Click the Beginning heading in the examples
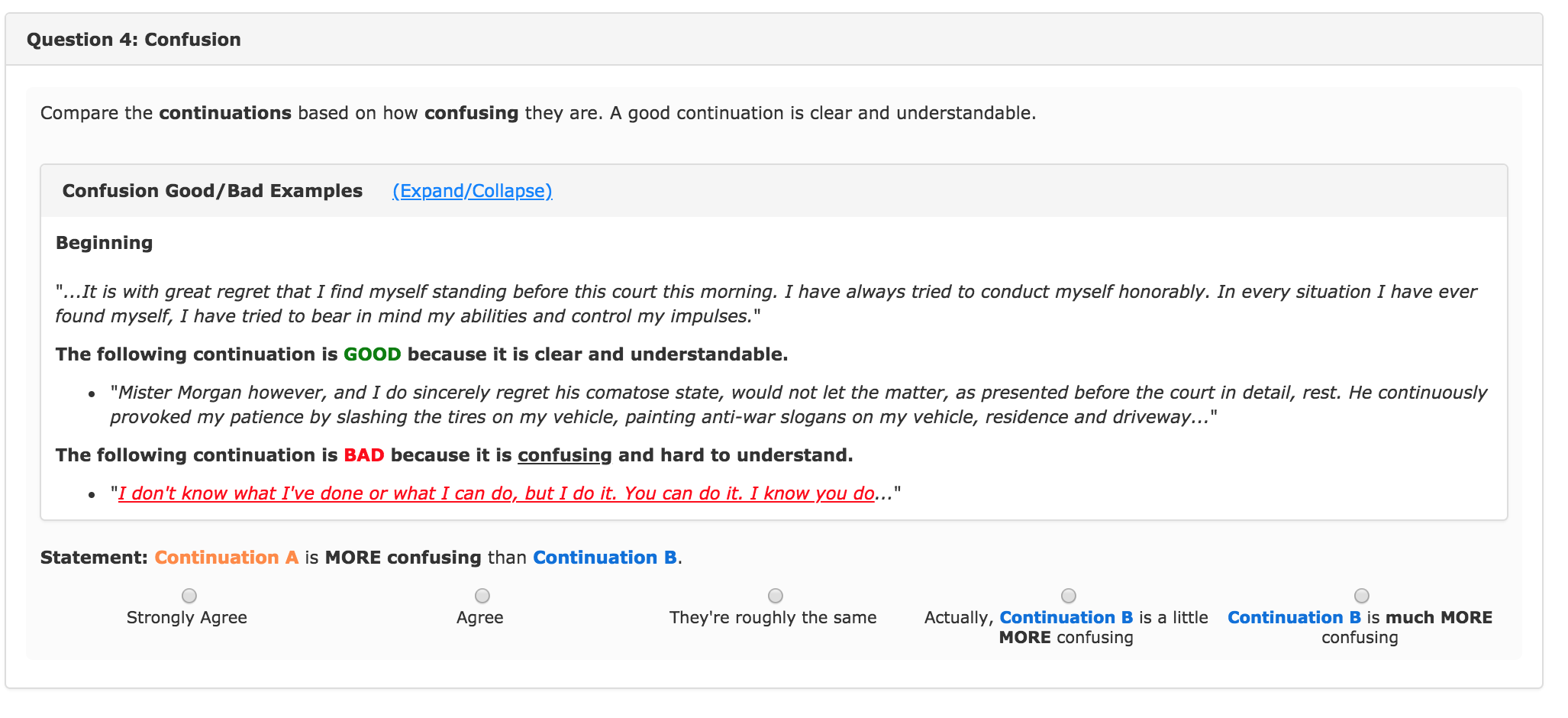Screen dimensions: 1568x718 click(x=105, y=243)
